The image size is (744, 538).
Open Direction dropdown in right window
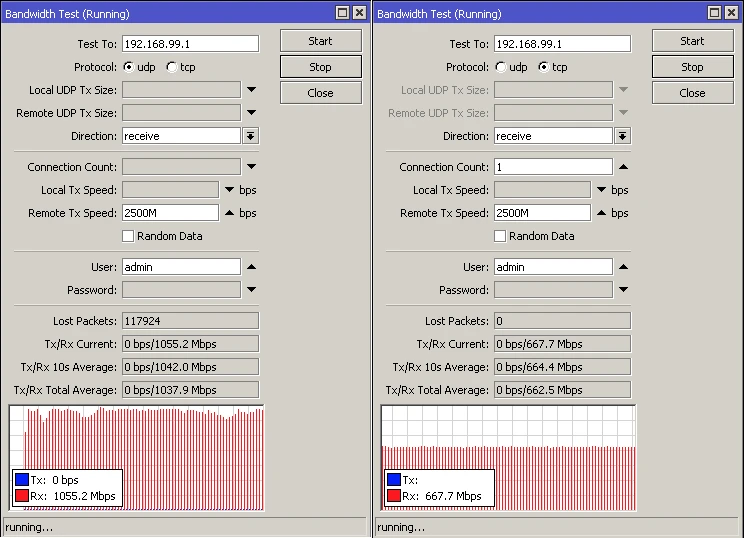[623, 136]
